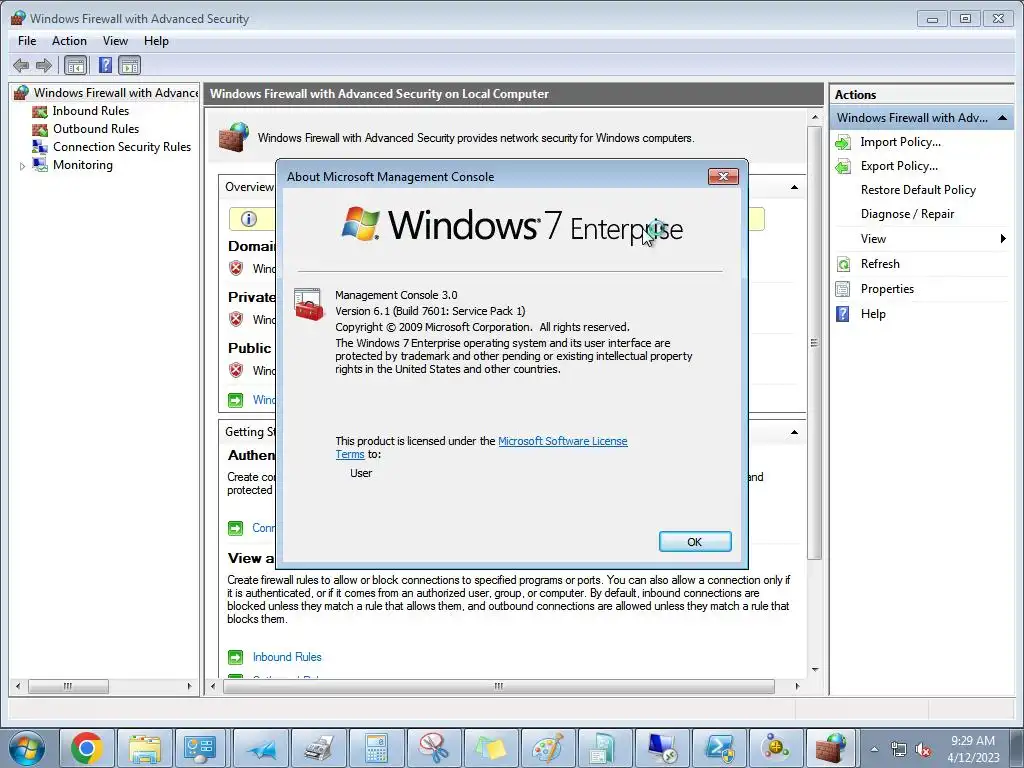Click Restore Default Policy action
The width and height of the screenshot is (1024, 768).
point(918,190)
